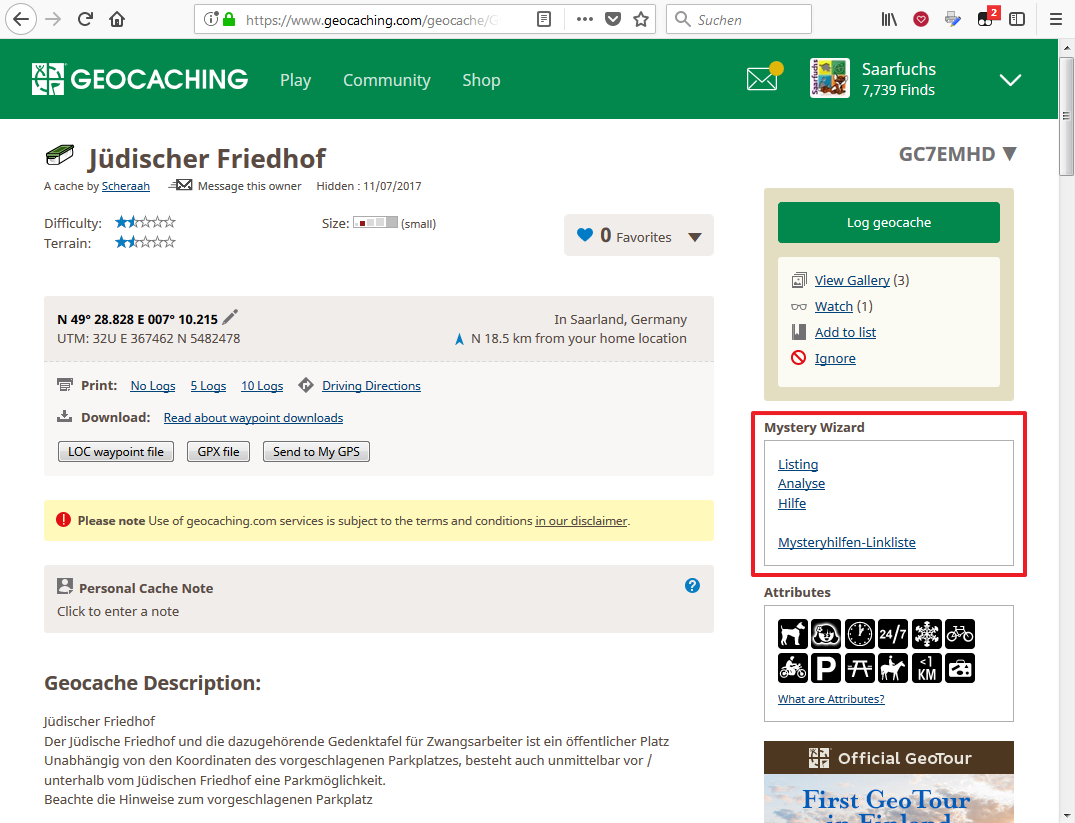
Task: Focus the Suchen search field
Action: (739, 19)
